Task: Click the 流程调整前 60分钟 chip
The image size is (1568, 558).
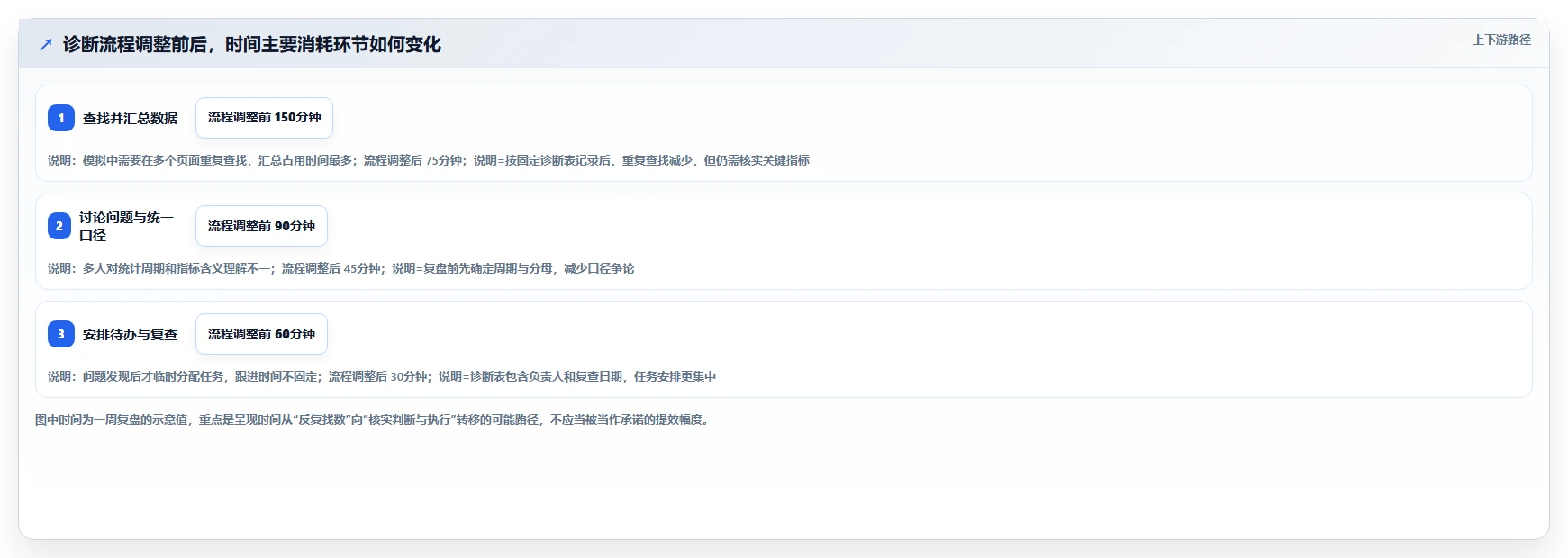Action: (x=261, y=334)
